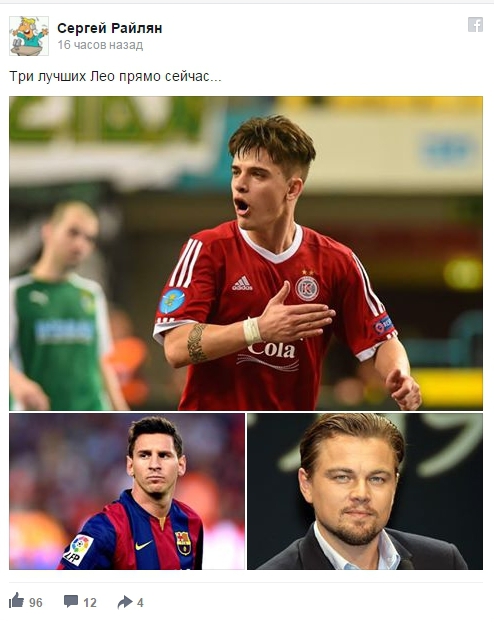The width and height of the screenshot is (494, 622).
Task: Open the large photo of red-jersey player
Action: click(x=246, y=253)
